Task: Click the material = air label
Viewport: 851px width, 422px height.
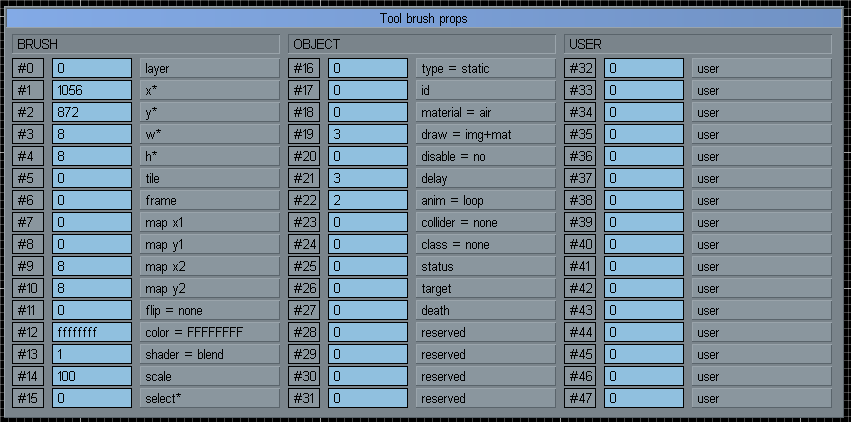Action: pyautogui.click(x=485, y=113)
